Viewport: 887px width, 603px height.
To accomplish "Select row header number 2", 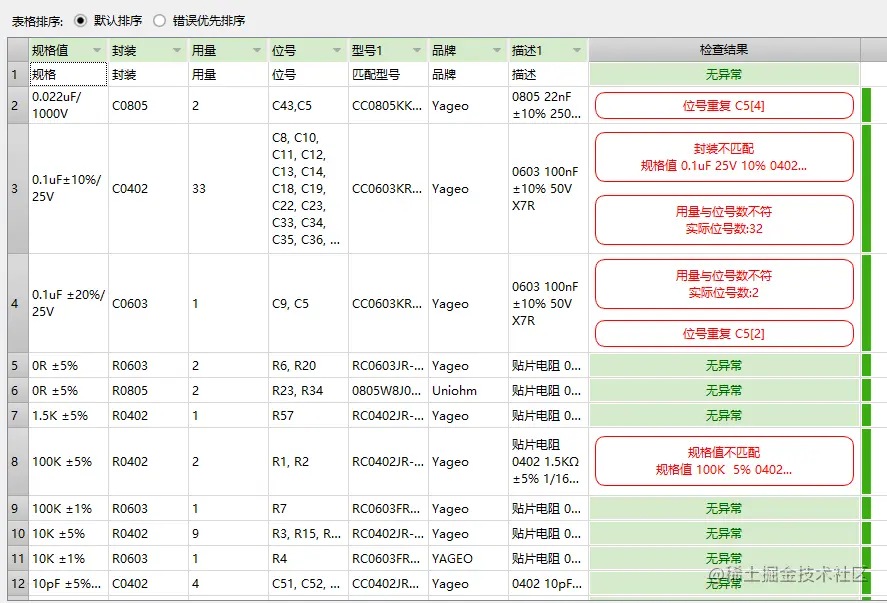I will pyautogui.click(x=18, y=105).
